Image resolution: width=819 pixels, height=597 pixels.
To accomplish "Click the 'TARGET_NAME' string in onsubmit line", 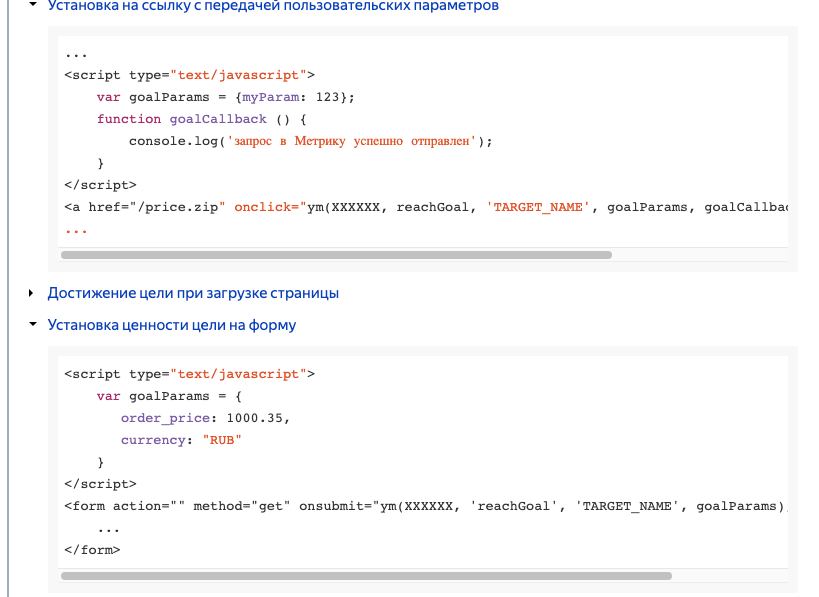I will click(x=627, y=506).
